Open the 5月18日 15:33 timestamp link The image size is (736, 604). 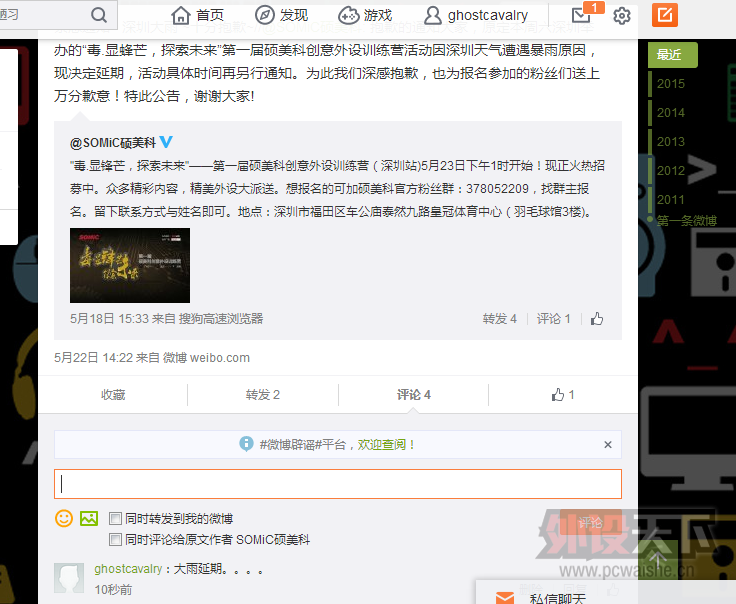pyautogui.click(x=109, y=319)
